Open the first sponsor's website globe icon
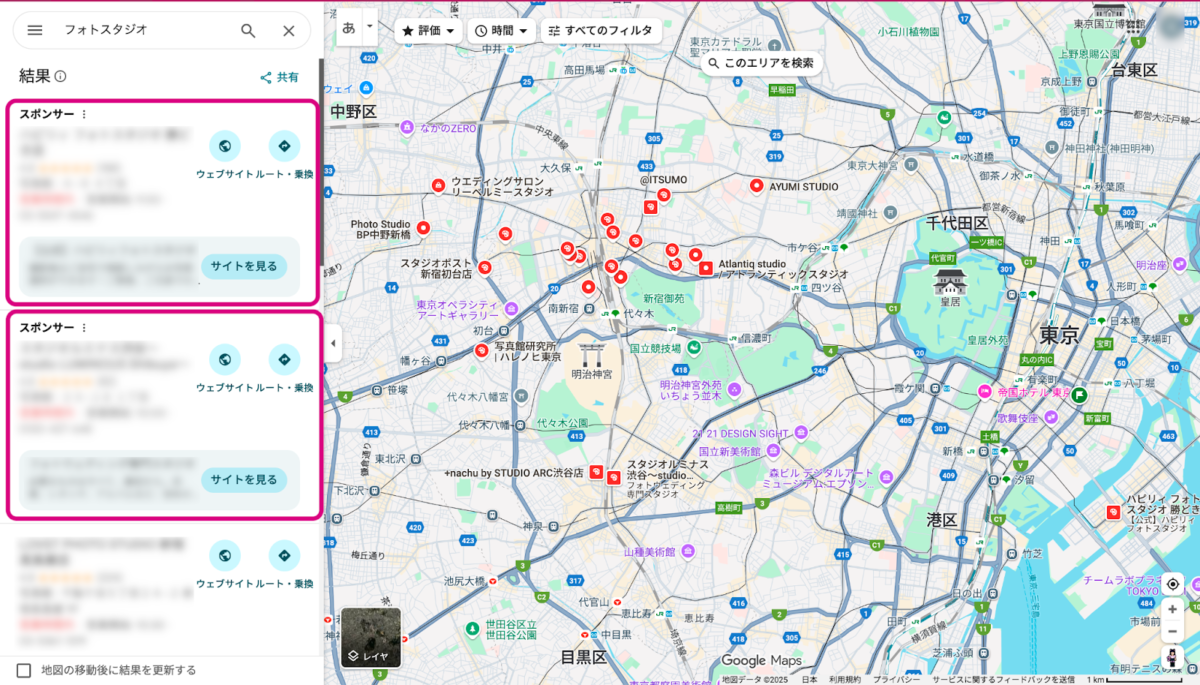This screenshot has width=1200, height=685. point(225,147)
